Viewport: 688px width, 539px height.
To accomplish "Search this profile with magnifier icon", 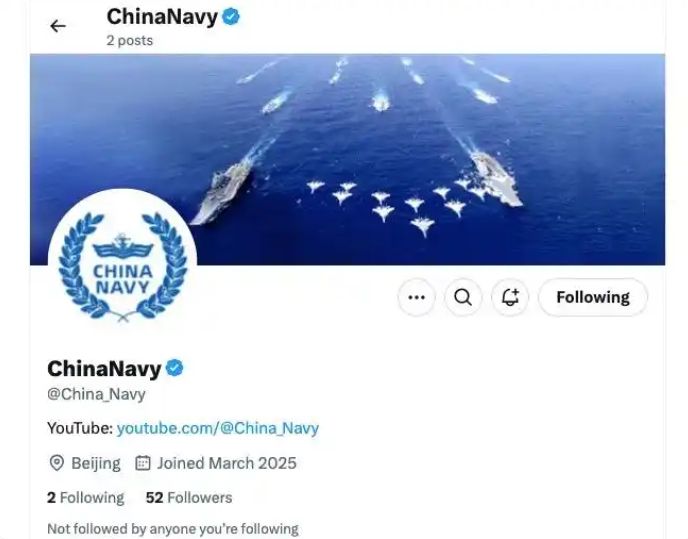I will point(463,297).
